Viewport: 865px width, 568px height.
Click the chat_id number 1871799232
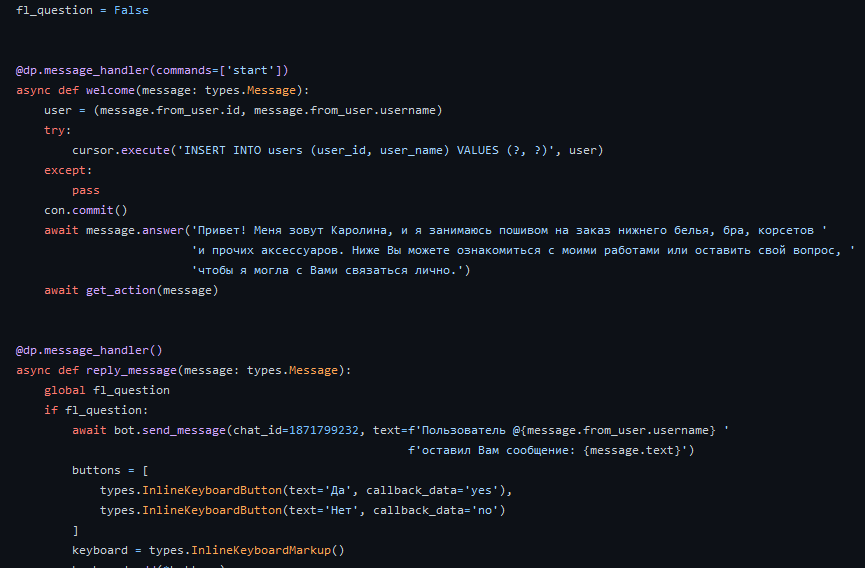(x=323, y=430)
